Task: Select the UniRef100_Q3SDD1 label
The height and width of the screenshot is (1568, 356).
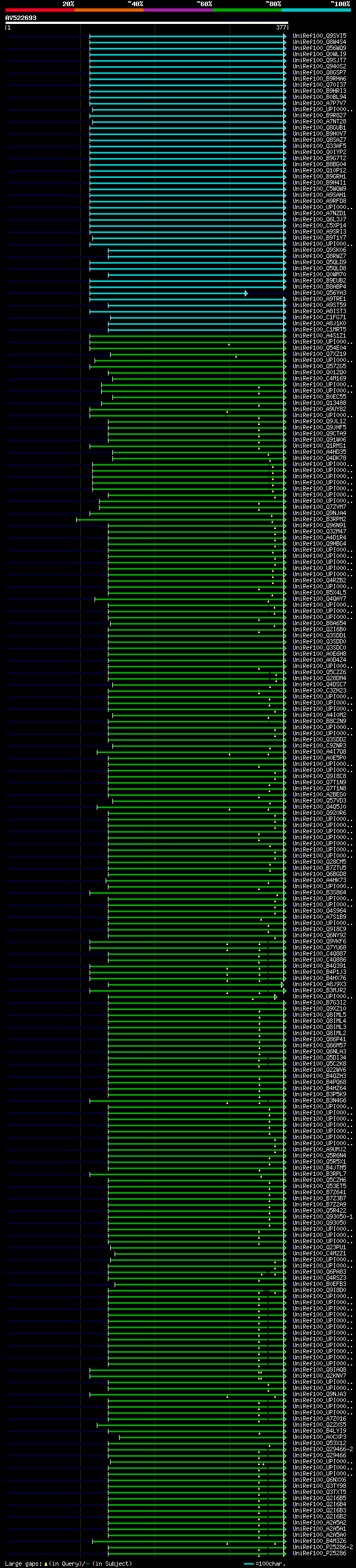Action: (319, 635)
